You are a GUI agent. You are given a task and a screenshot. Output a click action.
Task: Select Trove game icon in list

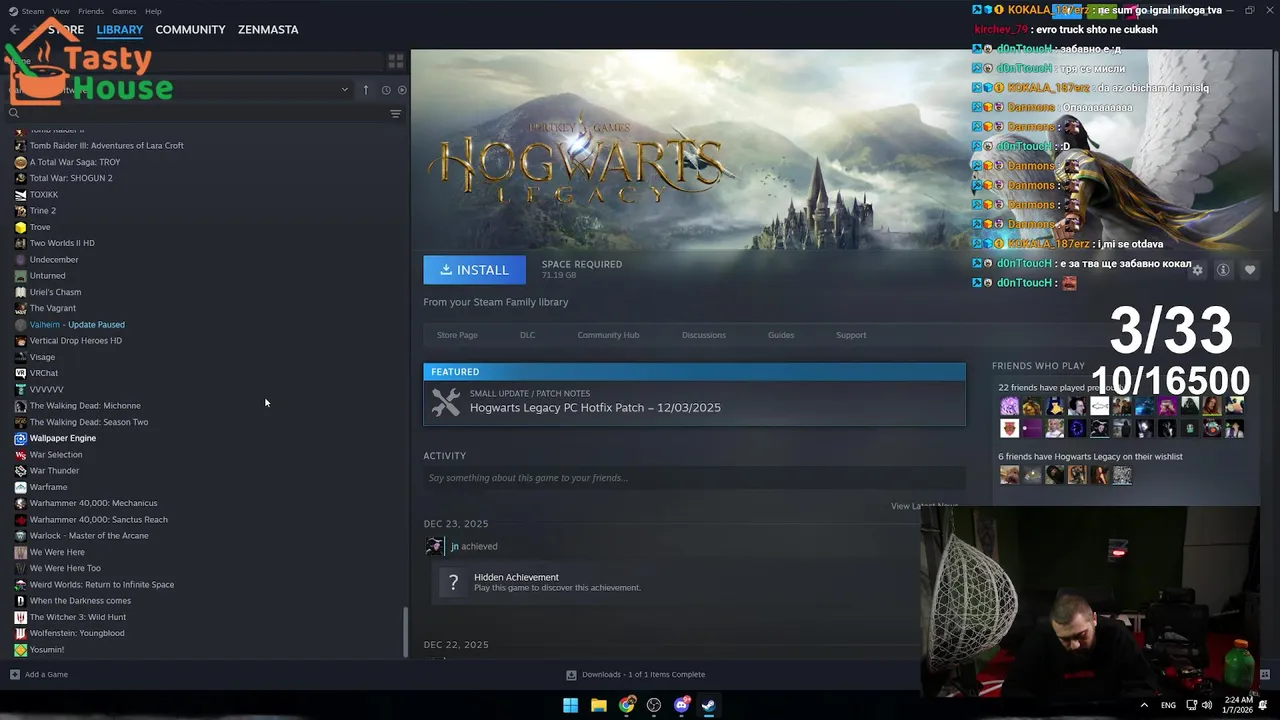[20, 227]
